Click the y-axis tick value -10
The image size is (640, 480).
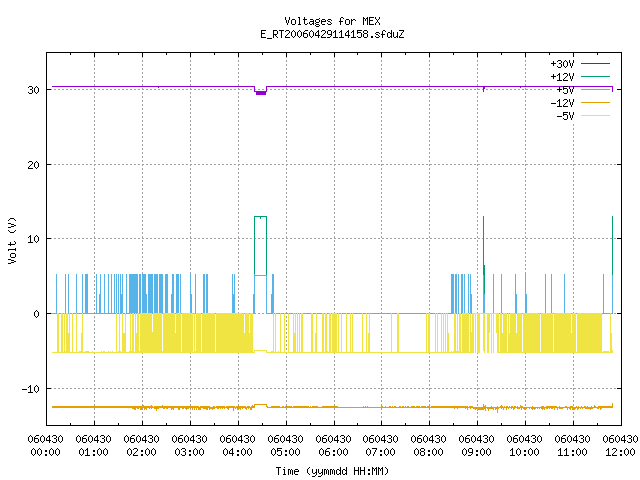[31, 389]
